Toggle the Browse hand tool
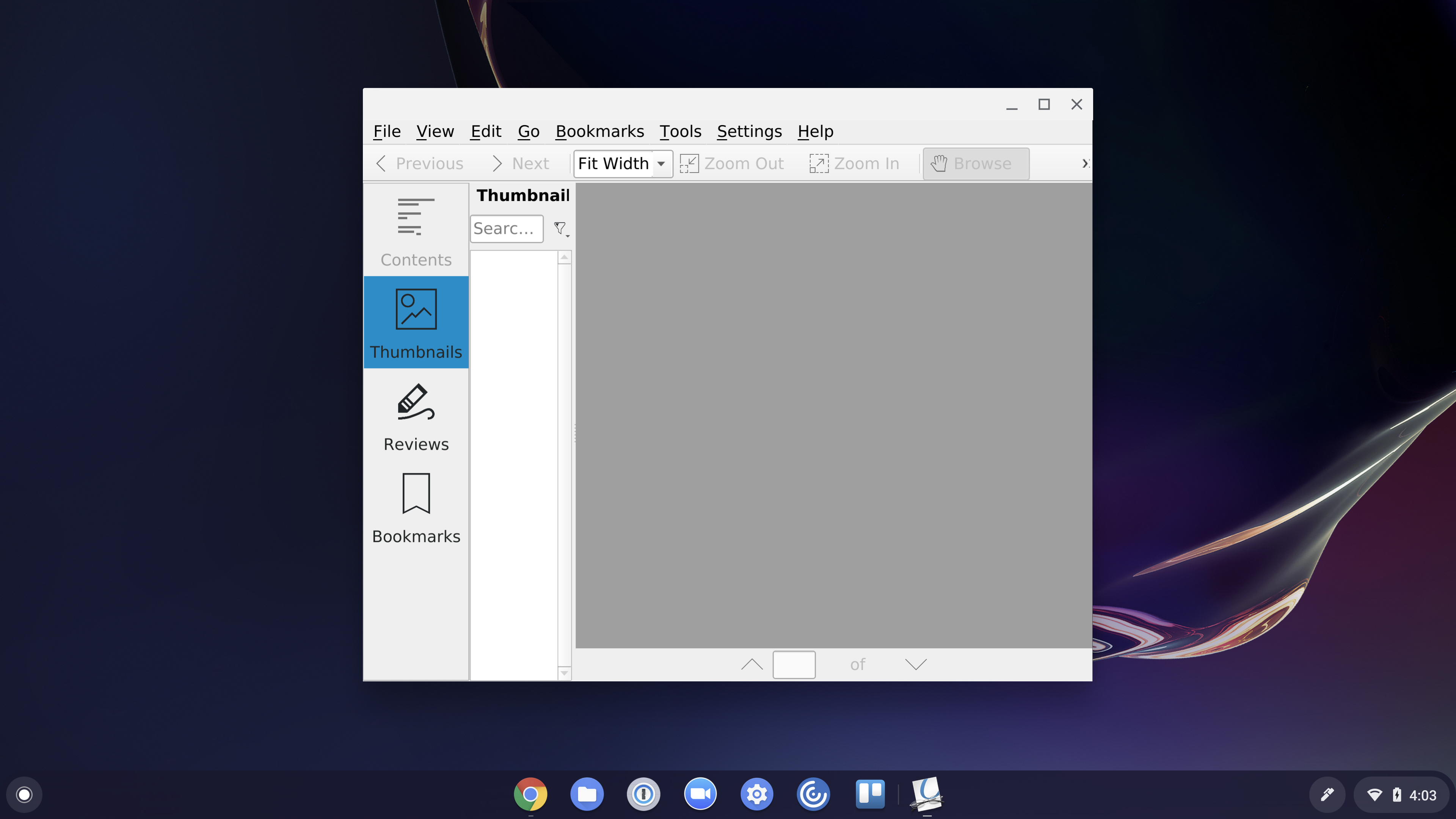This screenshot has height=819, width=1456. tap(976, 163)
